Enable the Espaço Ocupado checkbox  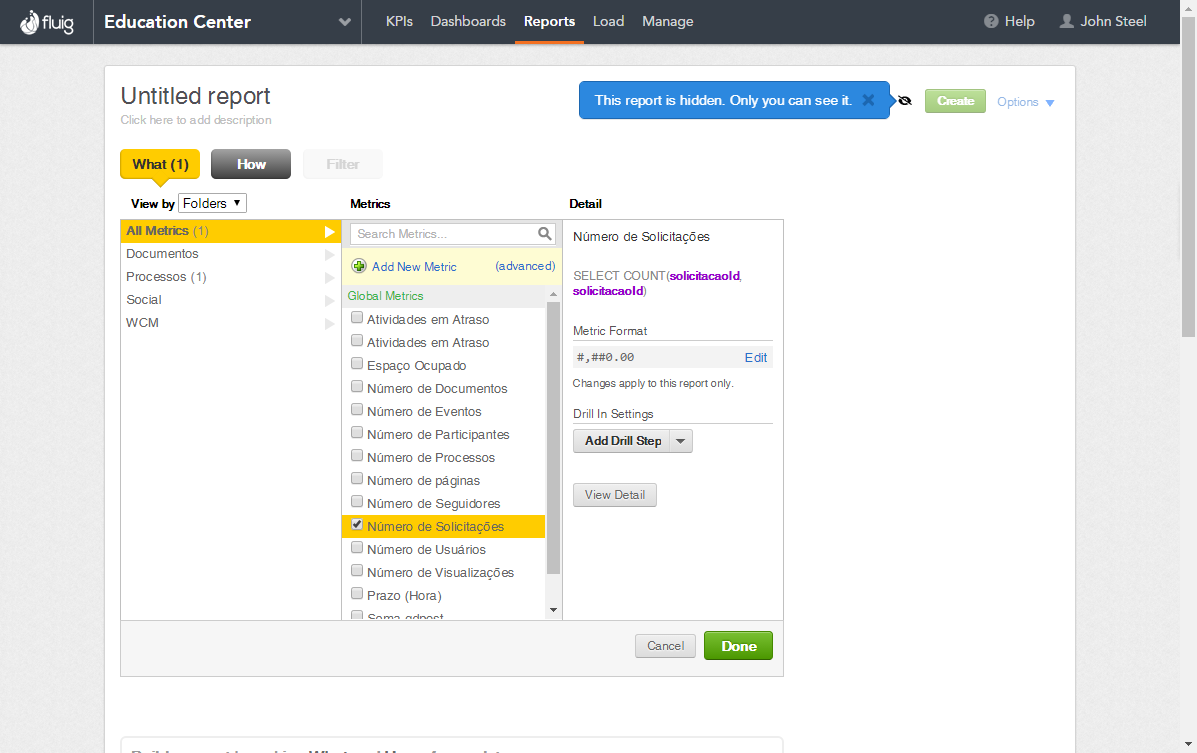click(357, 365)
